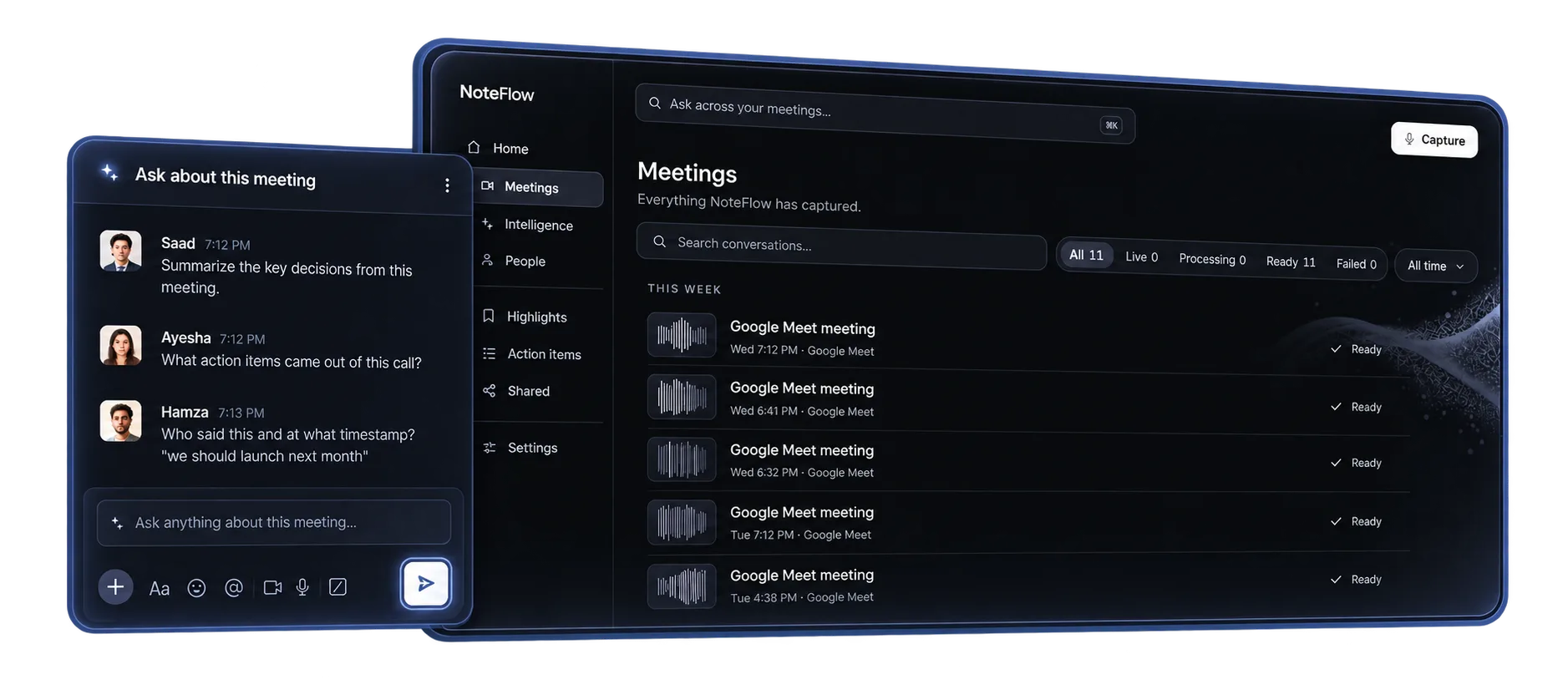
Task: Select the 'Live 0' filter tab
Action: click(1141, 257)
